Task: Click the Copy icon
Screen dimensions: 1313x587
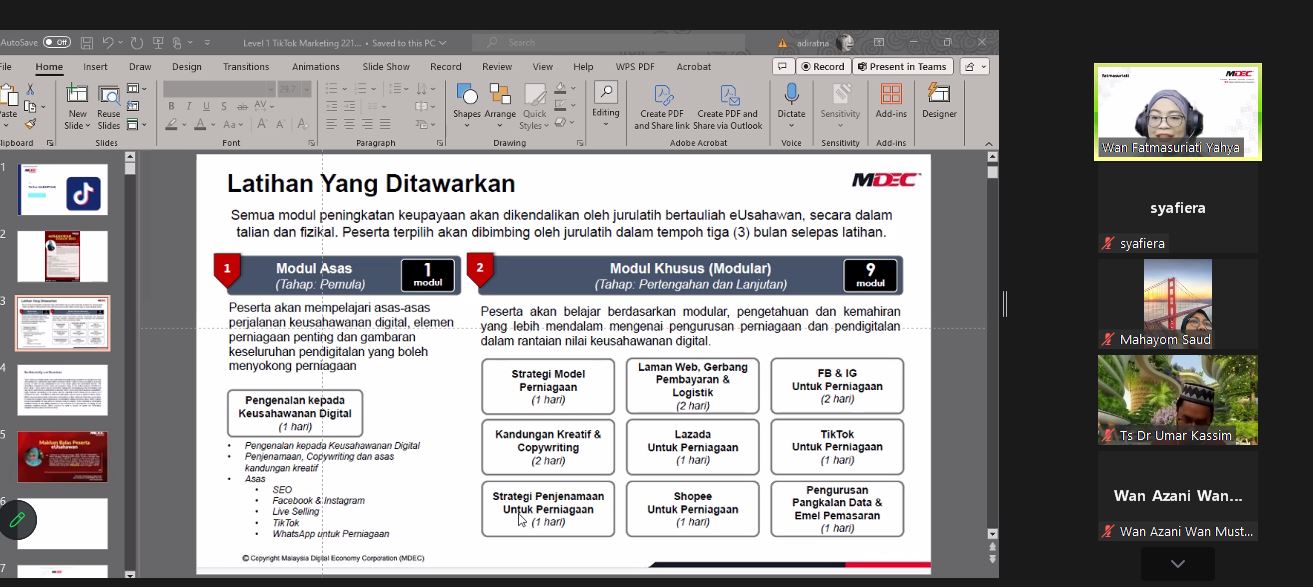Action: tap(30, 107)
